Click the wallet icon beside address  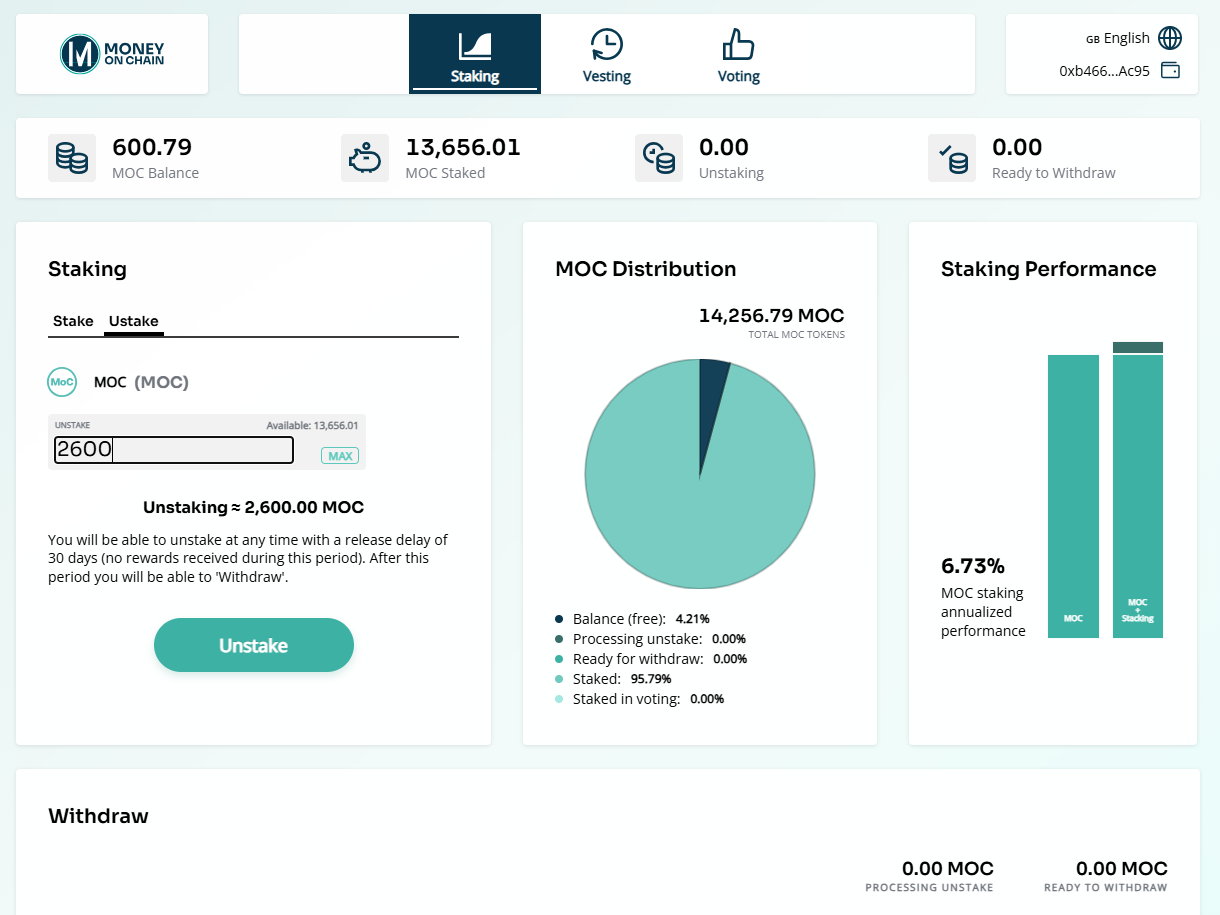click(1169, 71)
